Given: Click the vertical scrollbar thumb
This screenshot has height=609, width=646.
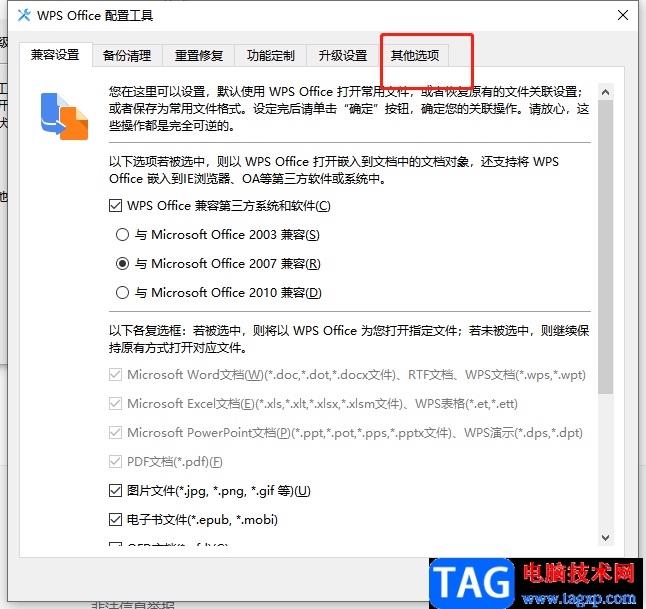Looking at the screenshot, I should 605,246.
